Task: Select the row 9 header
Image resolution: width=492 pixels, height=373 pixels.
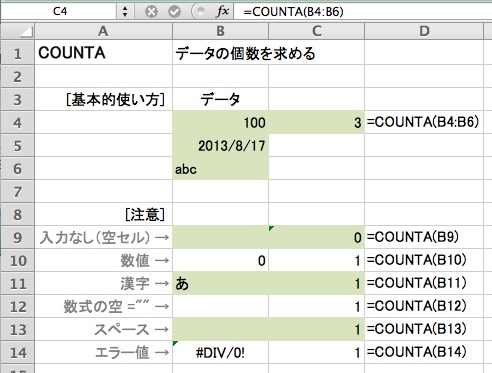Action: [x=18, y=237]
